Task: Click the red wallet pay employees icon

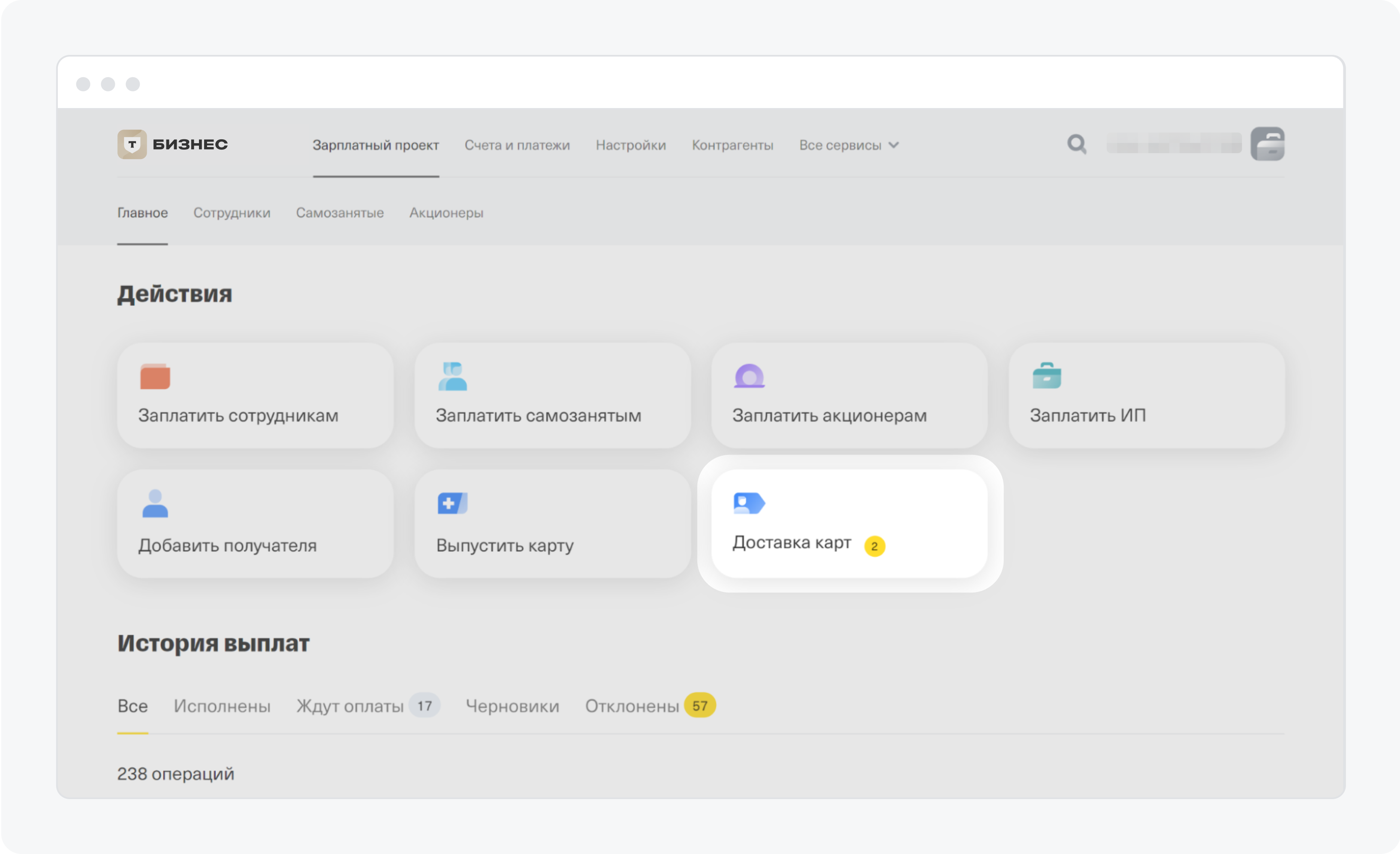Action: tap(155, 377)
